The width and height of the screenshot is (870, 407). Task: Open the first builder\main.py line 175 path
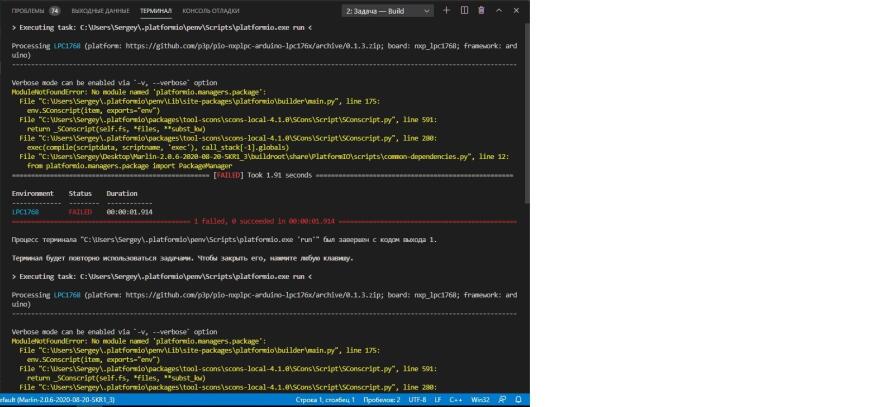199,101
